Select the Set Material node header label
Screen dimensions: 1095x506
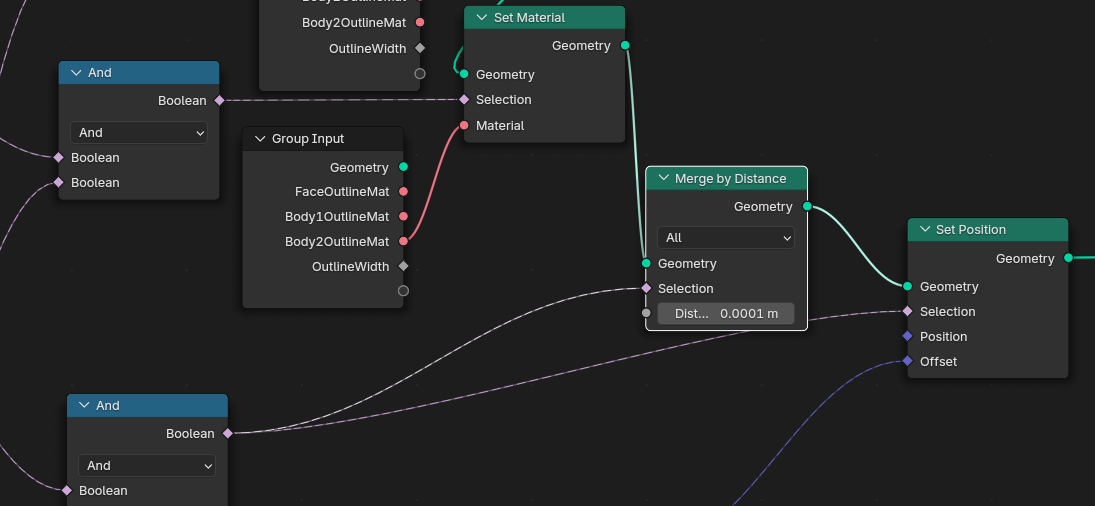point(529,18)
